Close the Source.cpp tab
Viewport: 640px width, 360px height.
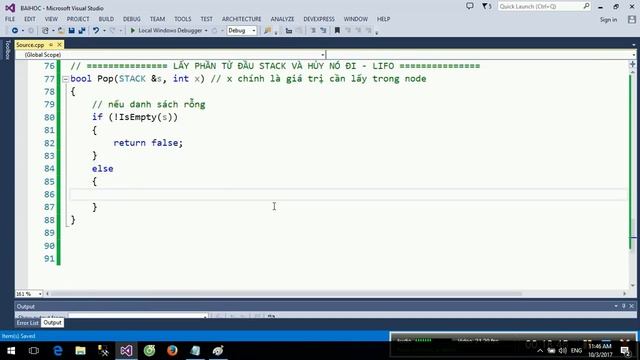pyautogui.click(x=60, y=44)
